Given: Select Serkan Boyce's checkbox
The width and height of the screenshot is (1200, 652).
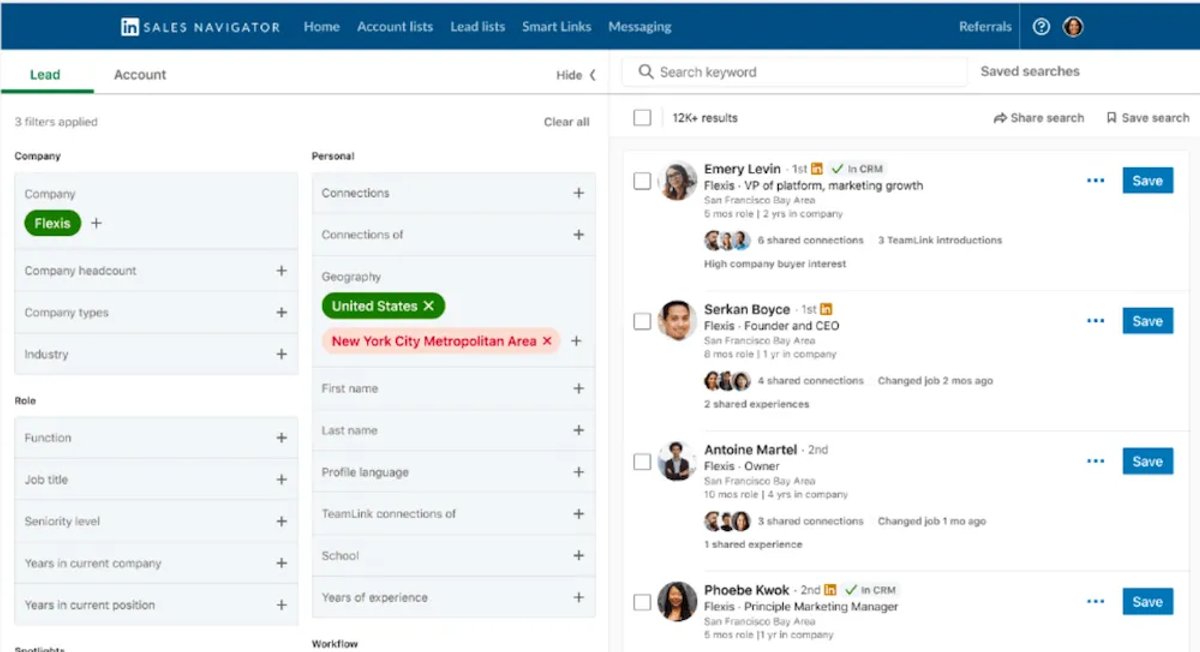Looking at the screenshot, I should 642,321.
